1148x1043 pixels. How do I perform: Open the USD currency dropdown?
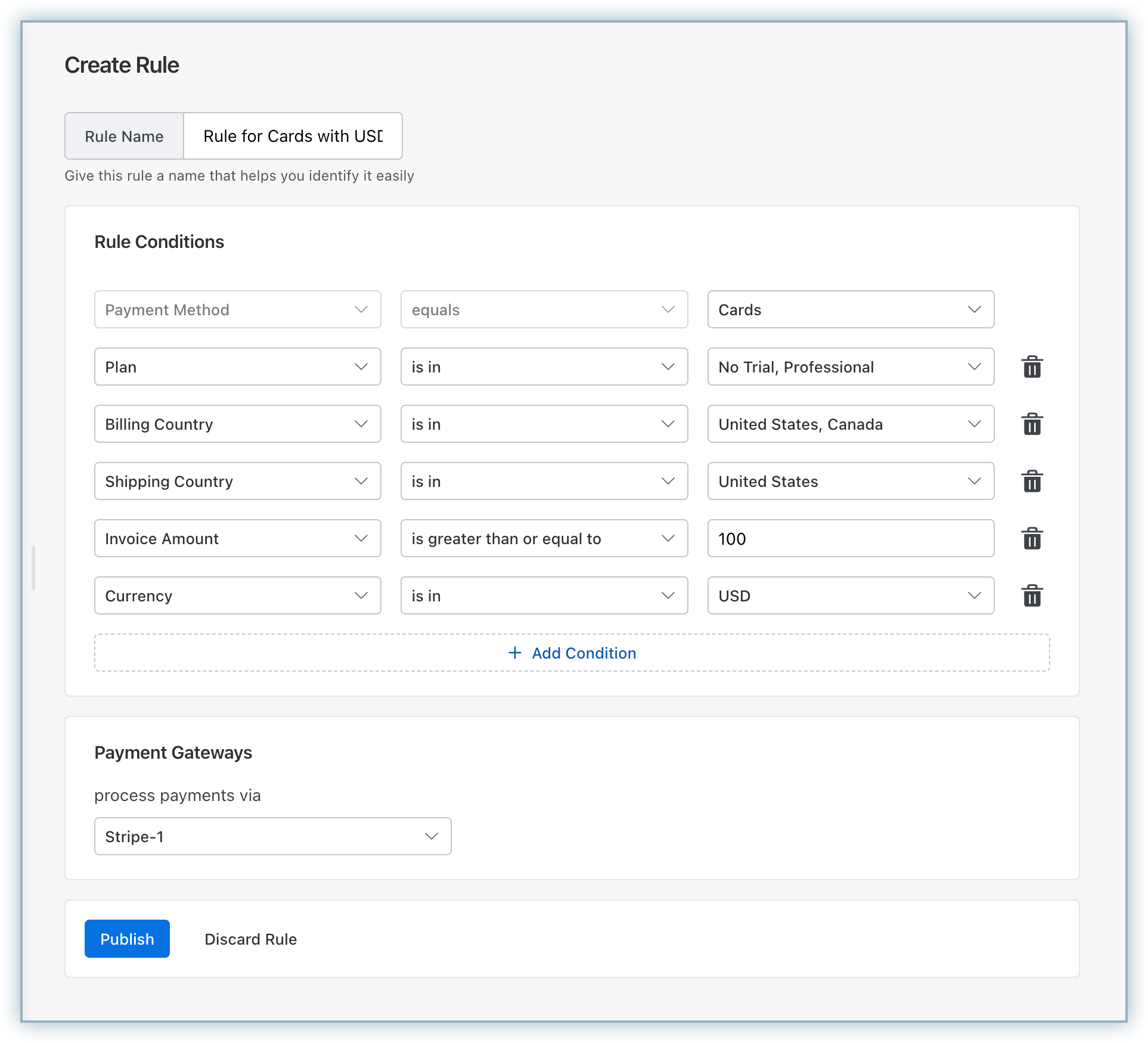(850, 595)
